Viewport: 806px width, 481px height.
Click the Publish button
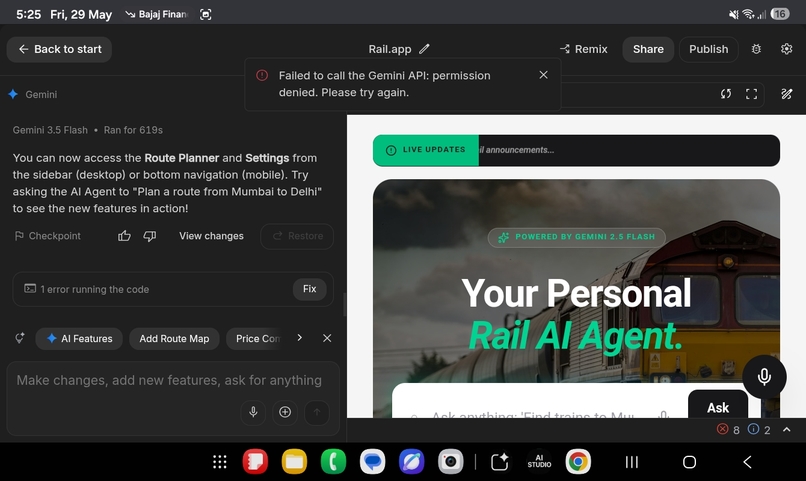[708, 49]
